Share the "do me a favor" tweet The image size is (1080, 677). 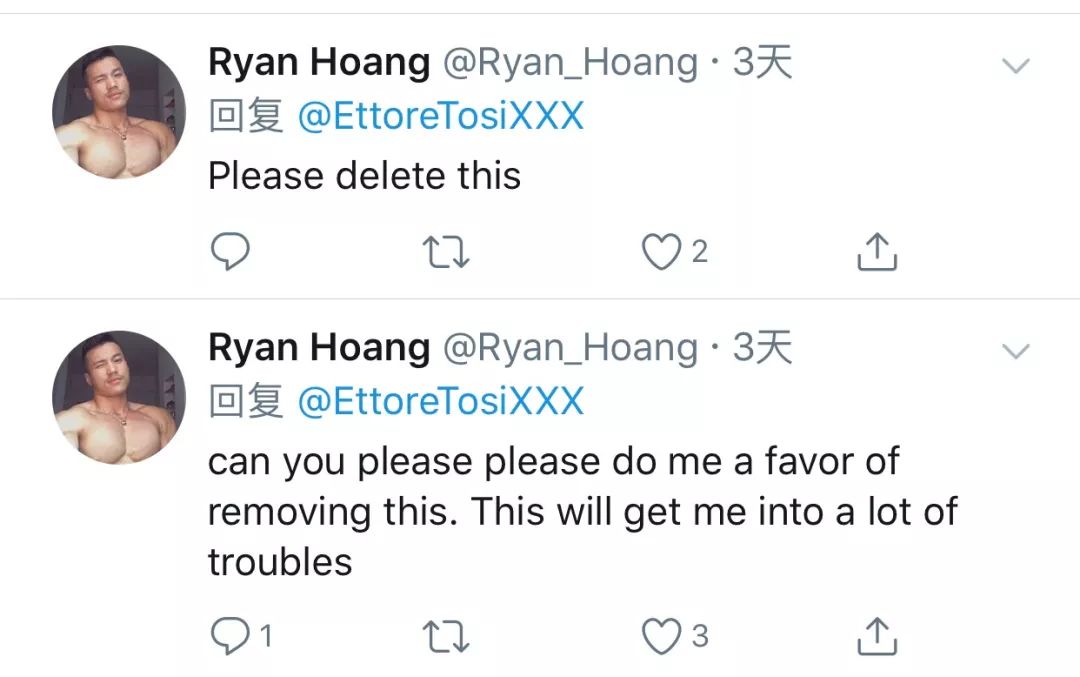[x=877, y=635]
